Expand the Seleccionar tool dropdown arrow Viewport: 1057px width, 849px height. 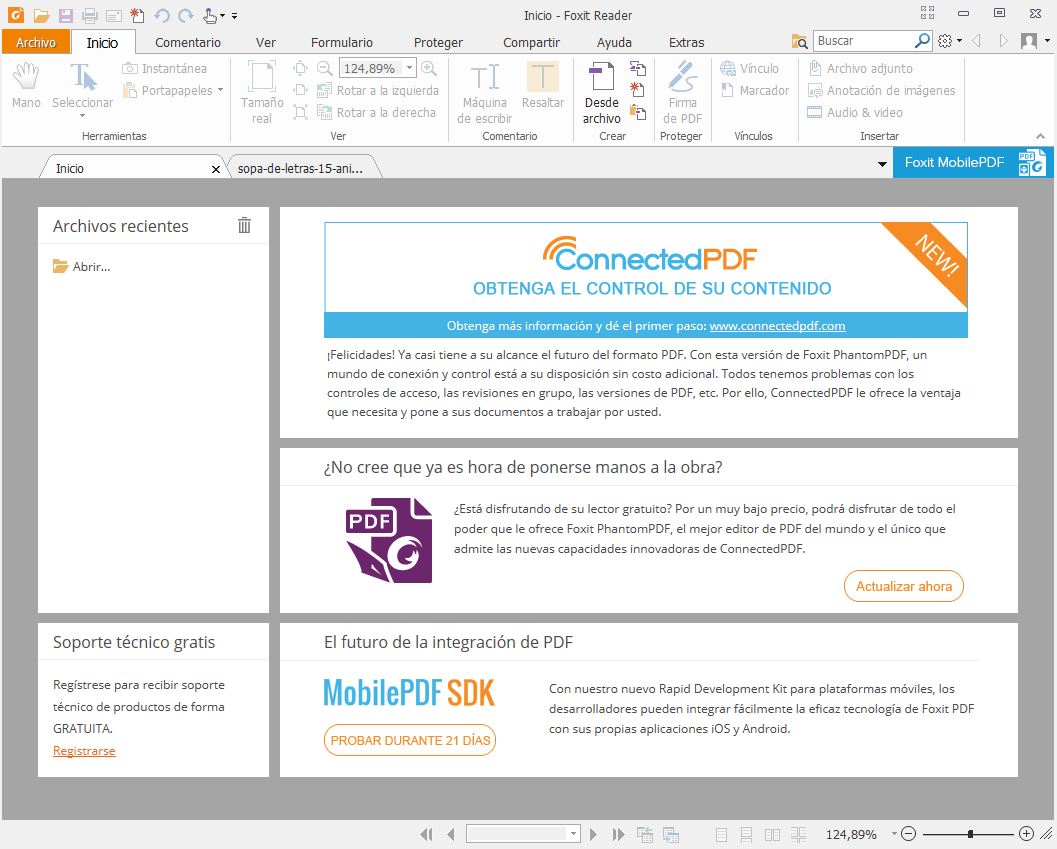(82, 116)
